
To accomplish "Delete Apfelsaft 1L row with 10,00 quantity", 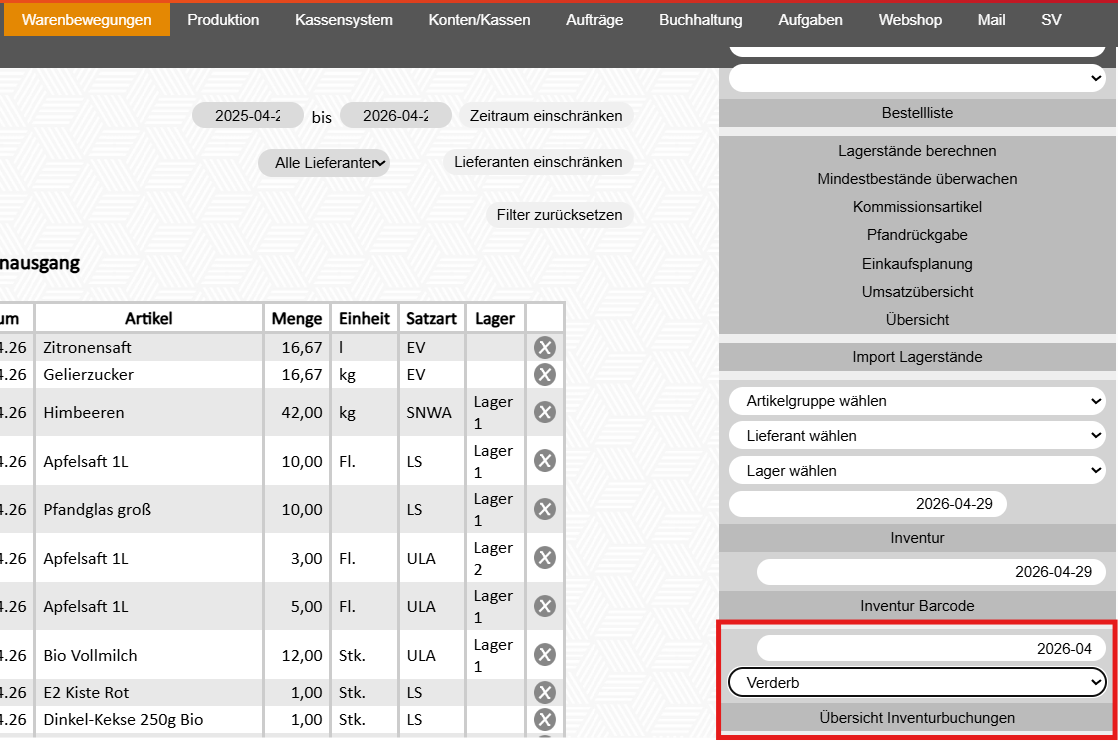I will [x=544, y=460].
